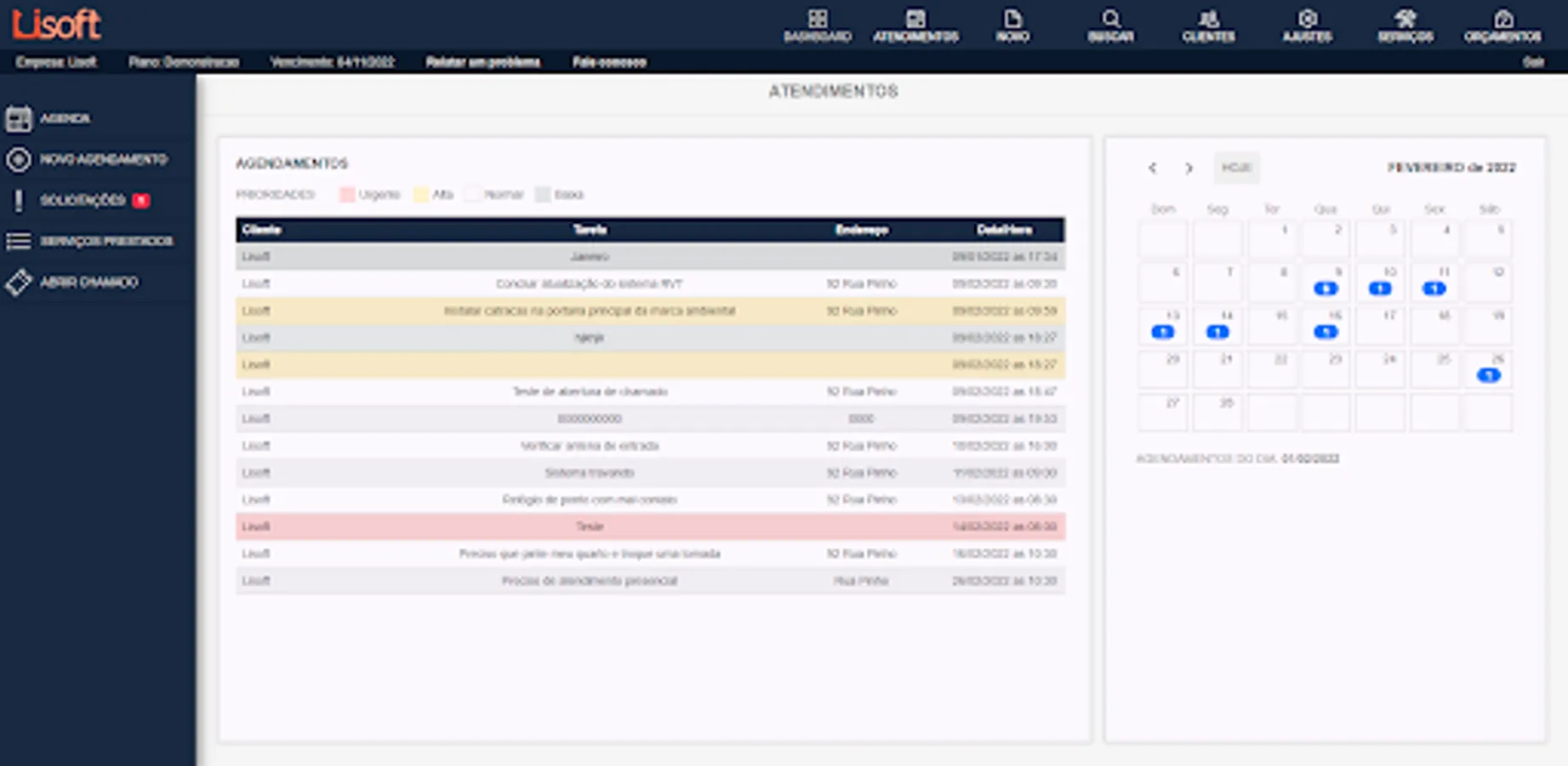
Task: Click the Atendimentos icon in top bar
Action: coord(915,26)
